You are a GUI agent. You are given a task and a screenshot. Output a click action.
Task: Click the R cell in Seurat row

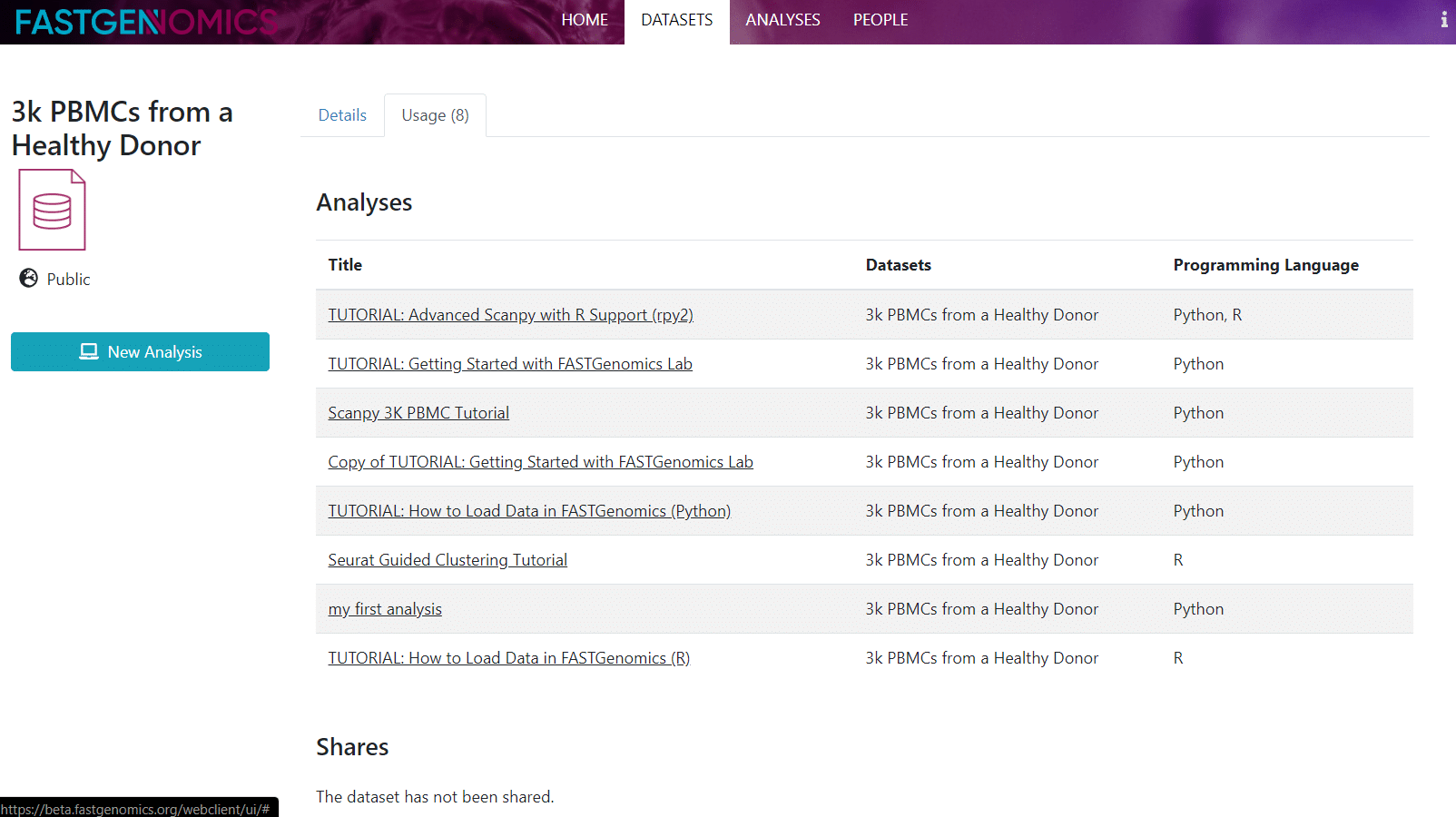1178,560
